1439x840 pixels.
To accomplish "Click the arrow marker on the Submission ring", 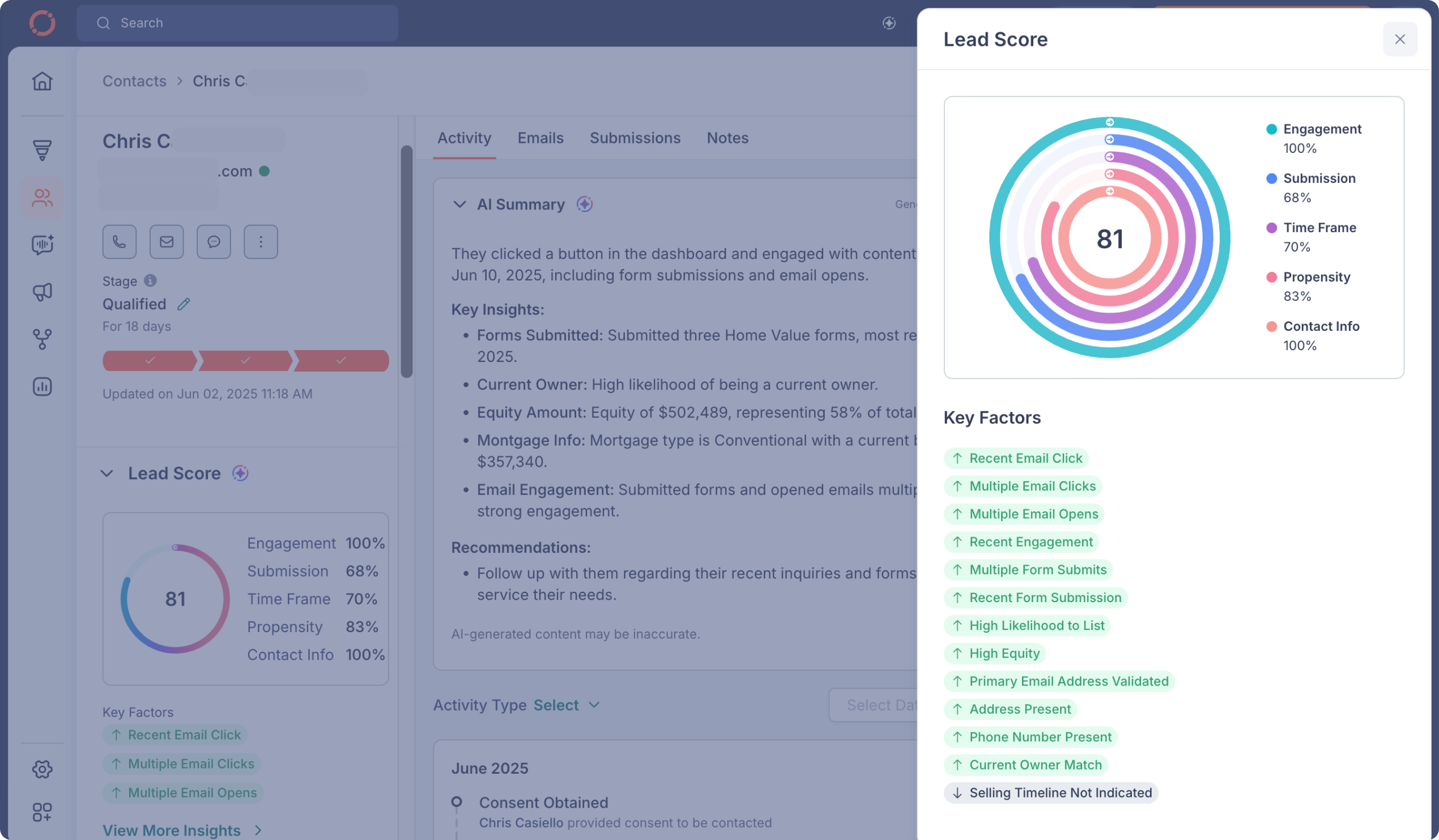I will (x=1109, y=139).
